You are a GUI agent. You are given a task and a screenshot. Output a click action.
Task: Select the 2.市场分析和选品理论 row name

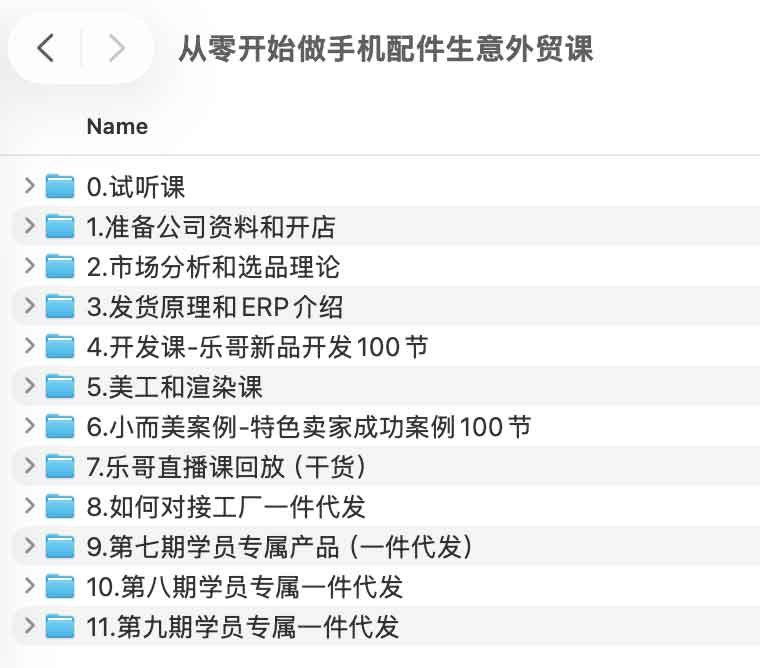pos(213,267)
